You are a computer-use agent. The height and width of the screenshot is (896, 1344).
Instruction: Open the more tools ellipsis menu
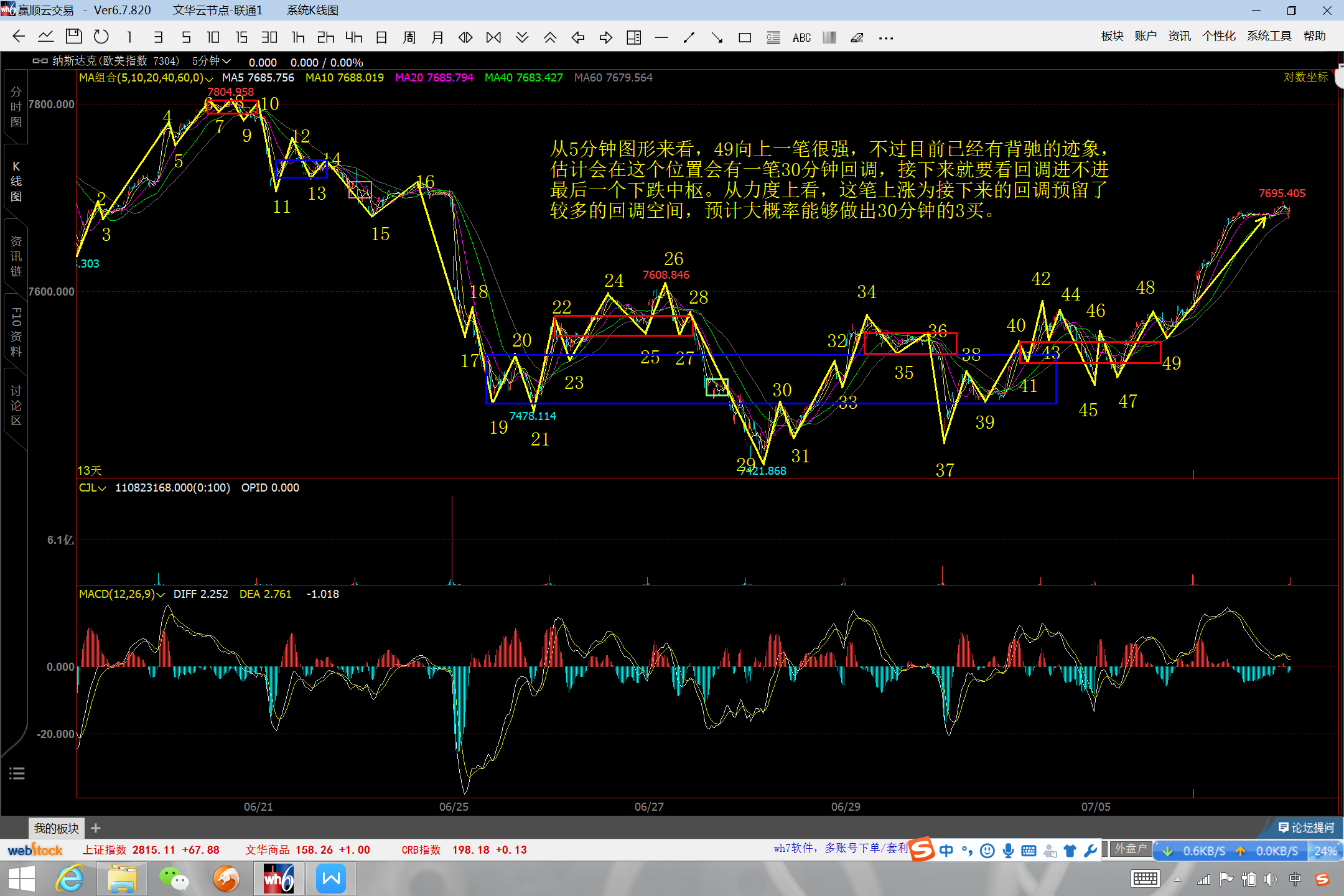coord(886,38)
